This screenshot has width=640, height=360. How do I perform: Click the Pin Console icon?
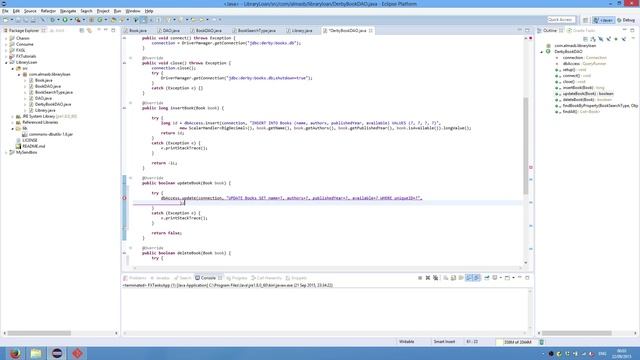click(487, 278)
